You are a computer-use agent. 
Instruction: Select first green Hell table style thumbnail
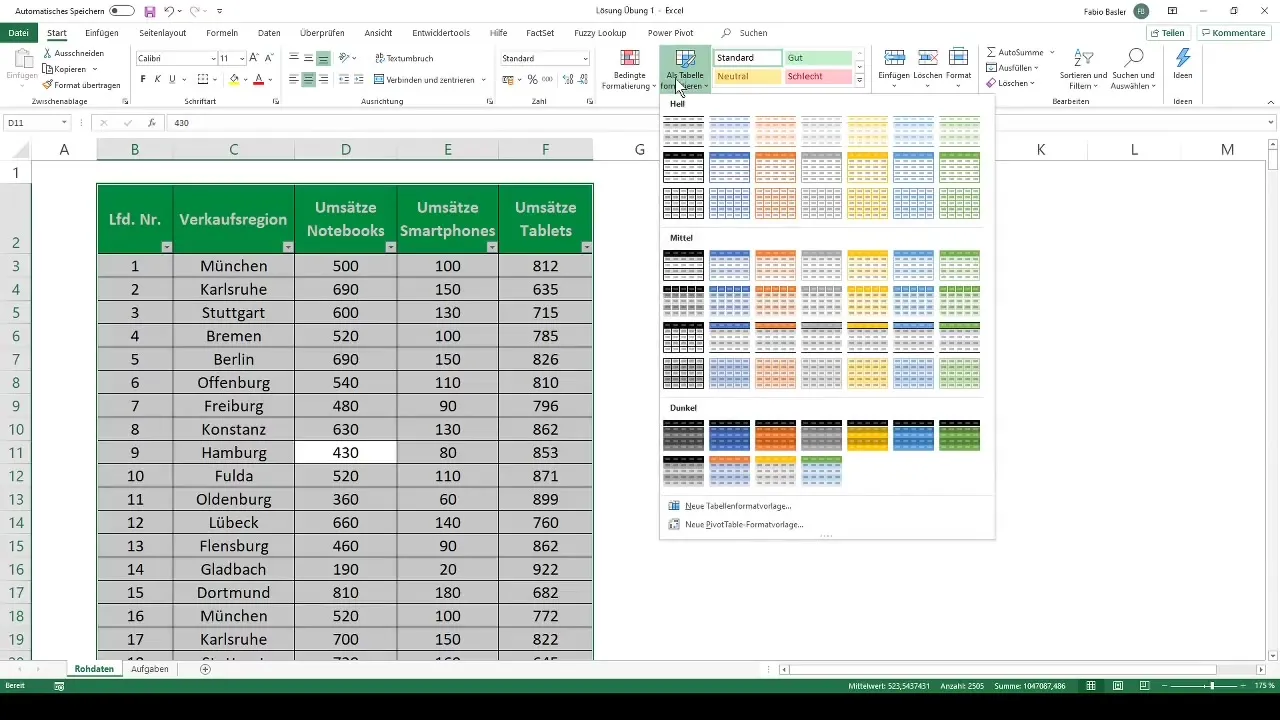click(959, 131)
